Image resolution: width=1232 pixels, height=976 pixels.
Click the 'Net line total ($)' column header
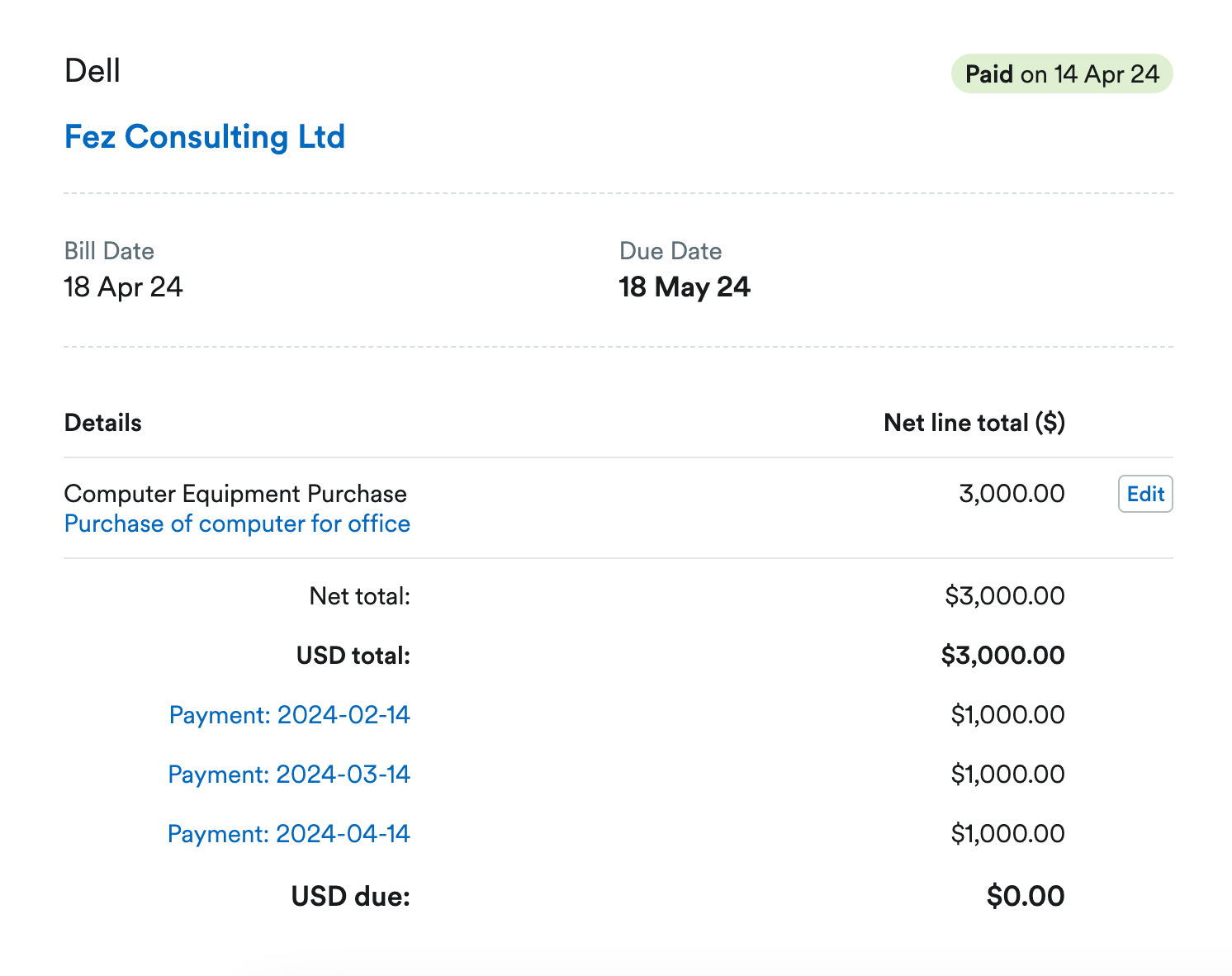[974, 423]
